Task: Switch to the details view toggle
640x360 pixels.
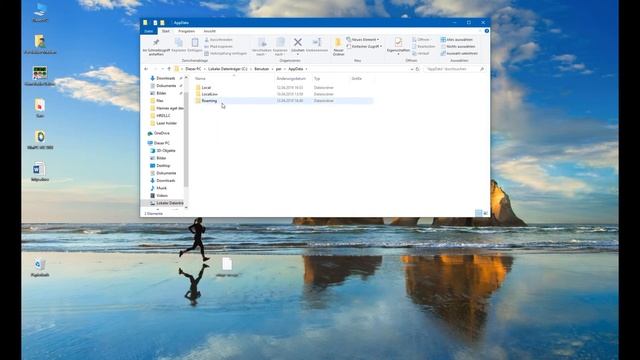Action: [x=478, y=213]
